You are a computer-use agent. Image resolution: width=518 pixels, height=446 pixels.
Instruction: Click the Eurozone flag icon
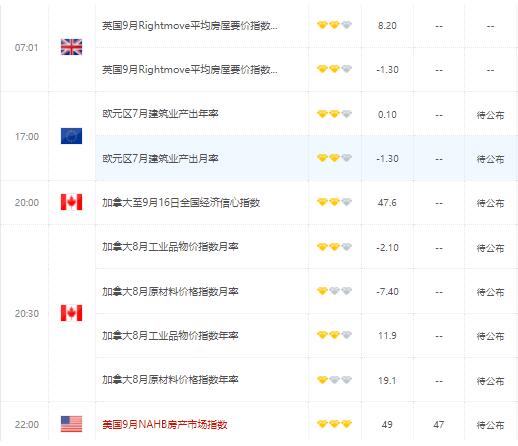pyautogui.click(x=71, y=136)
